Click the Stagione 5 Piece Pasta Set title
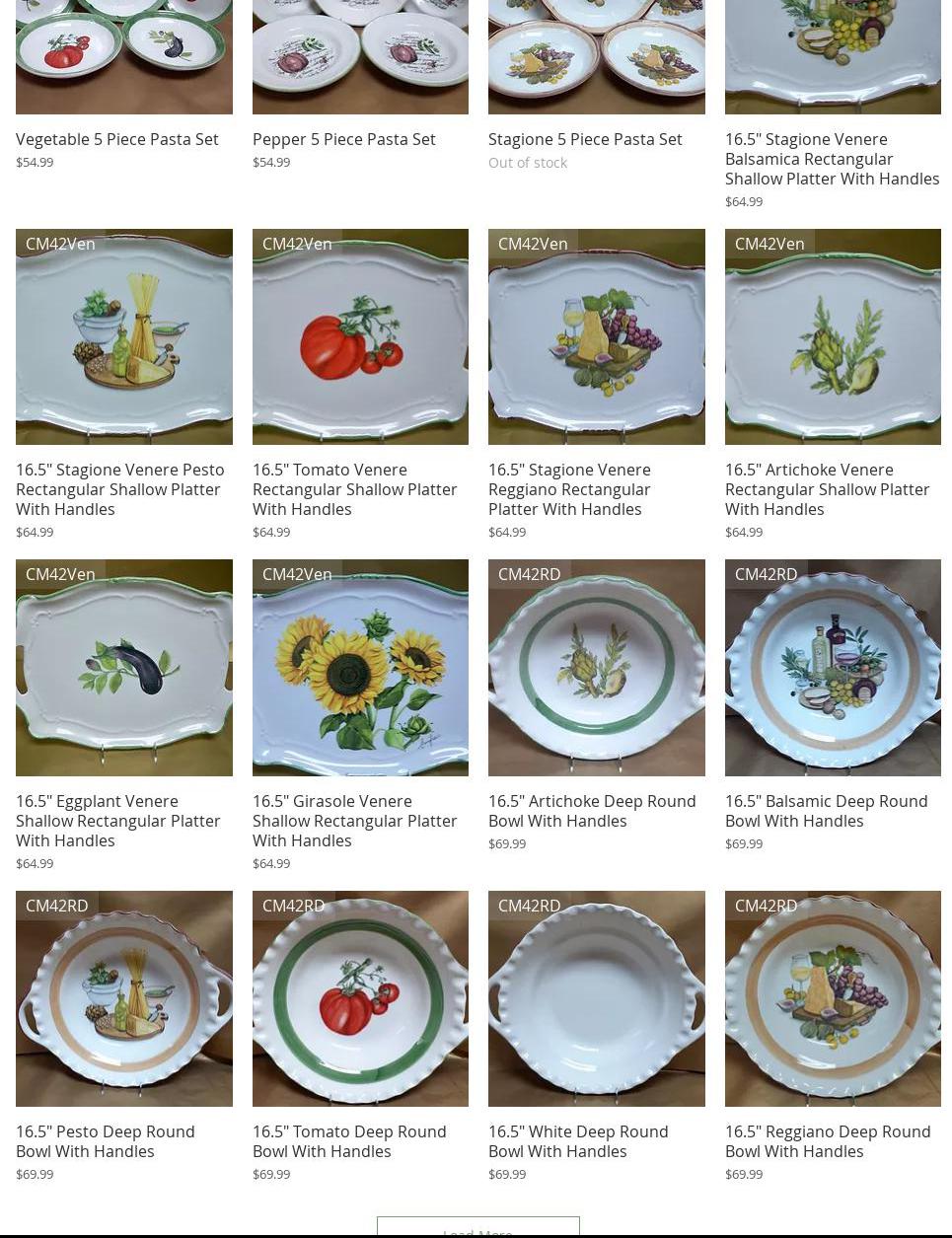 pos(585,139)
